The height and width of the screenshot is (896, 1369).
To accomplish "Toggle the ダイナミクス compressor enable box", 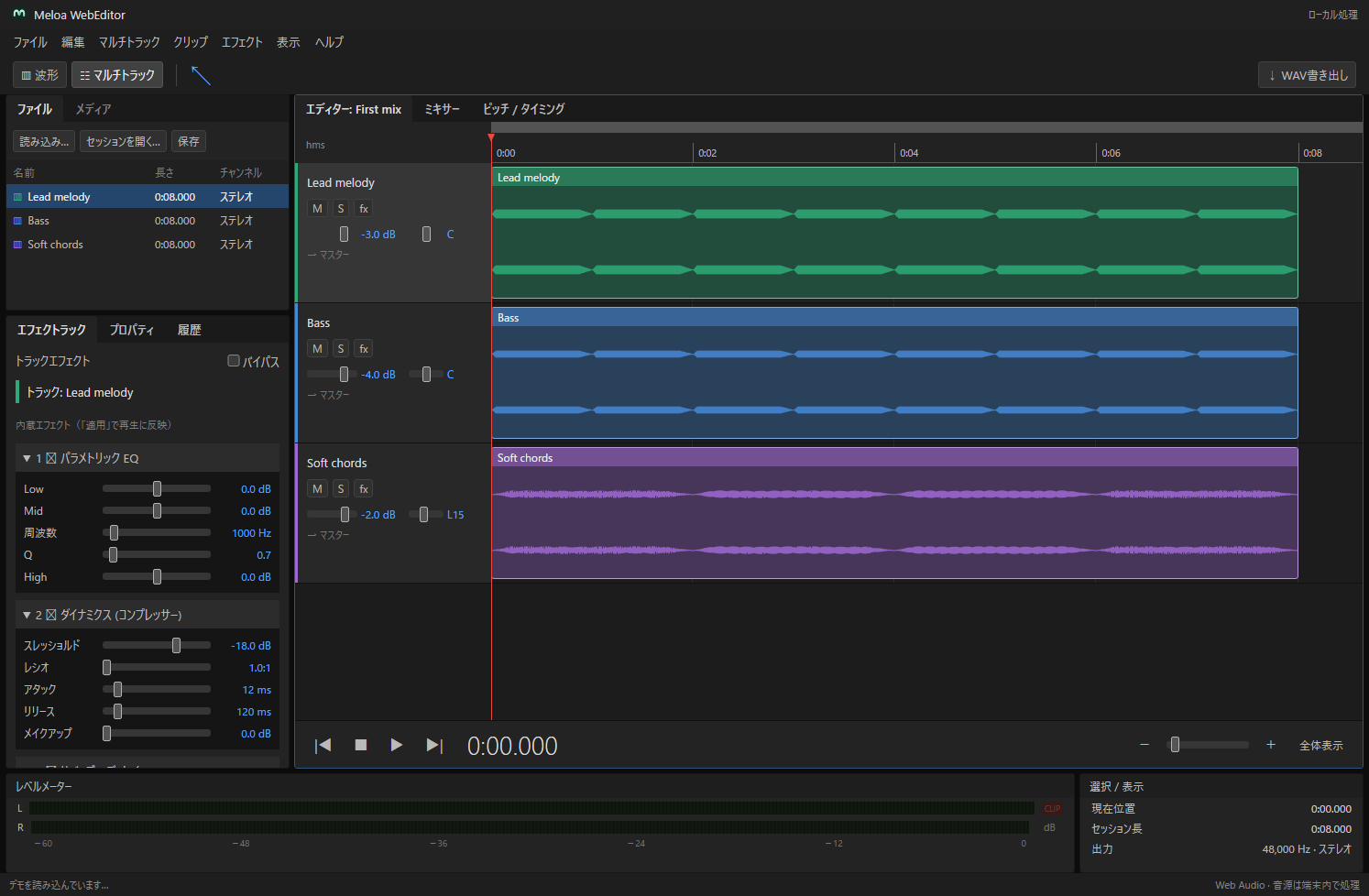I will 51,615.
